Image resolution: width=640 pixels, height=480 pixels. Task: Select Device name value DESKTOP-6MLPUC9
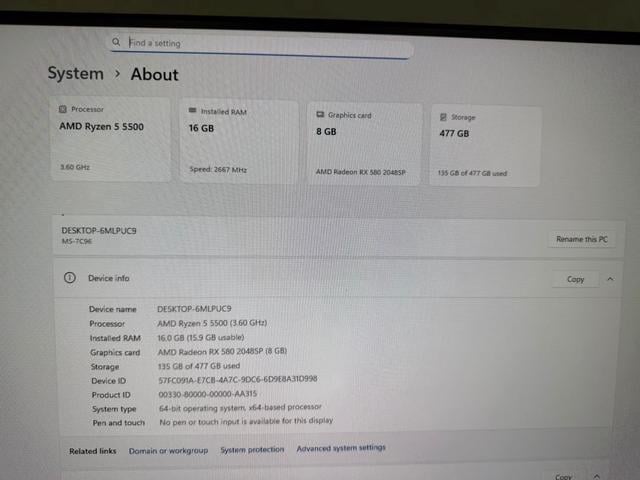194,309
